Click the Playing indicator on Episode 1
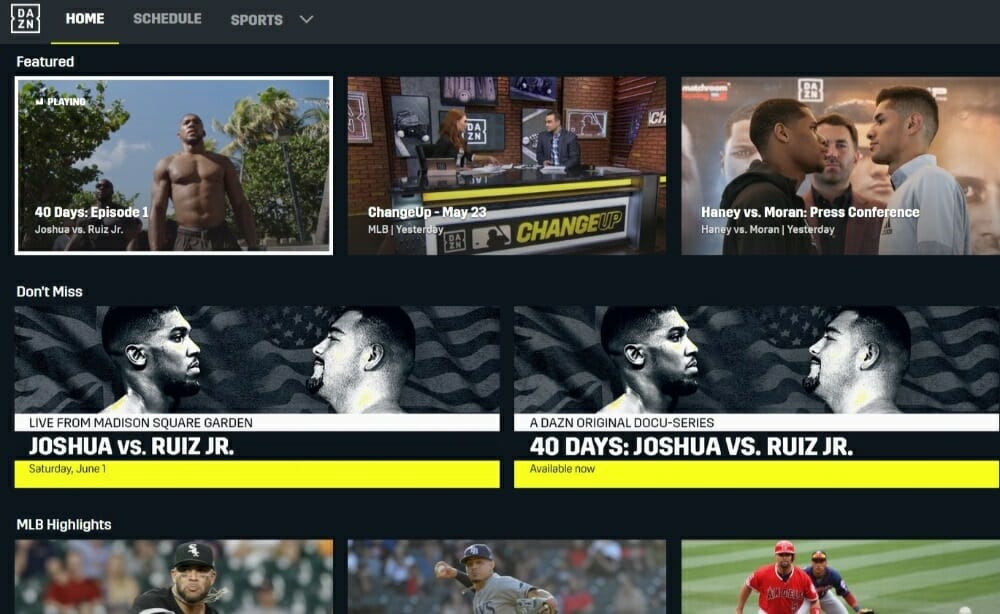 [61, 101]
